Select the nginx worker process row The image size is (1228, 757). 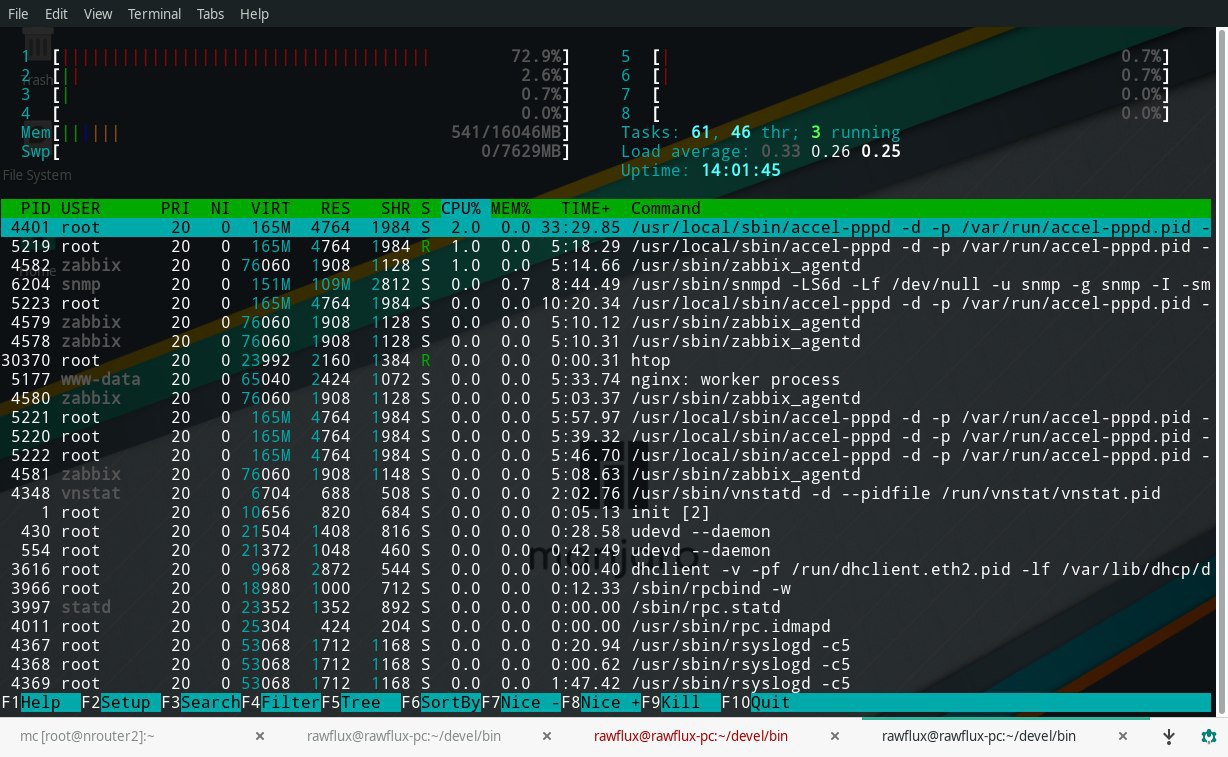(x=606, y=379)
